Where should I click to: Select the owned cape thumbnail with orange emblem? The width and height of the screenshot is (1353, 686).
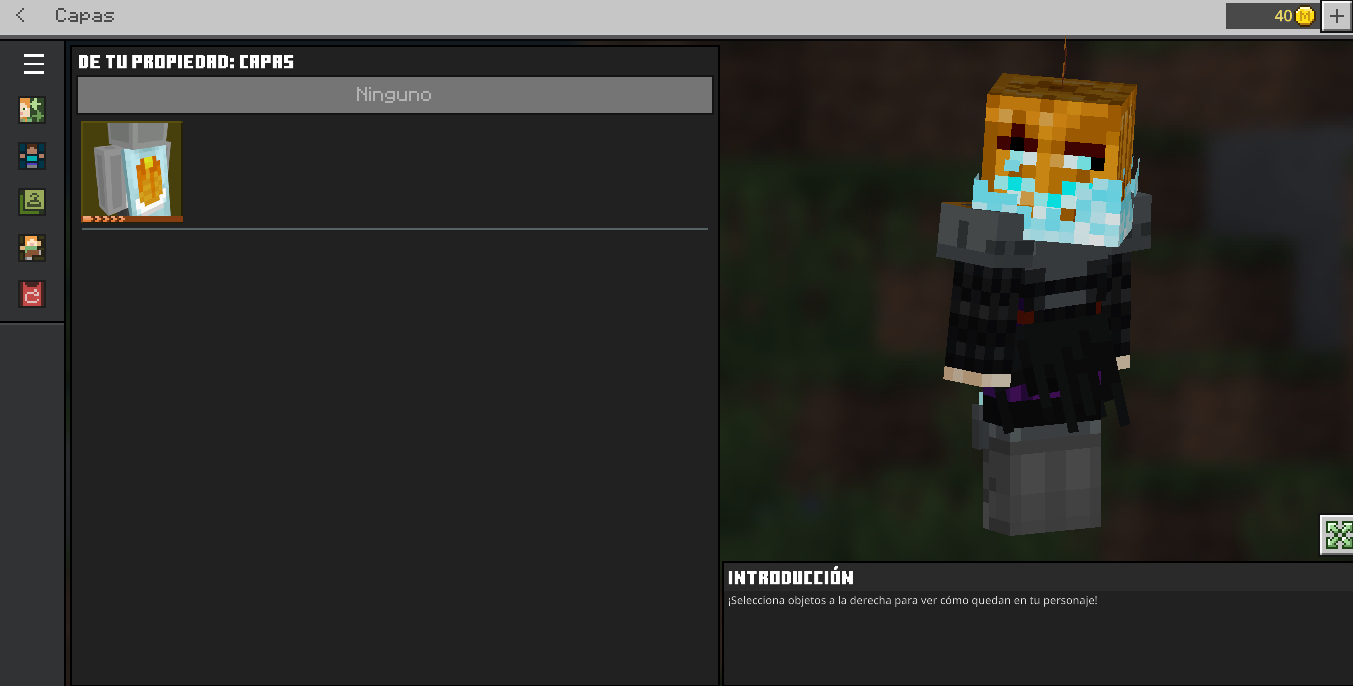tap(132, 172)
